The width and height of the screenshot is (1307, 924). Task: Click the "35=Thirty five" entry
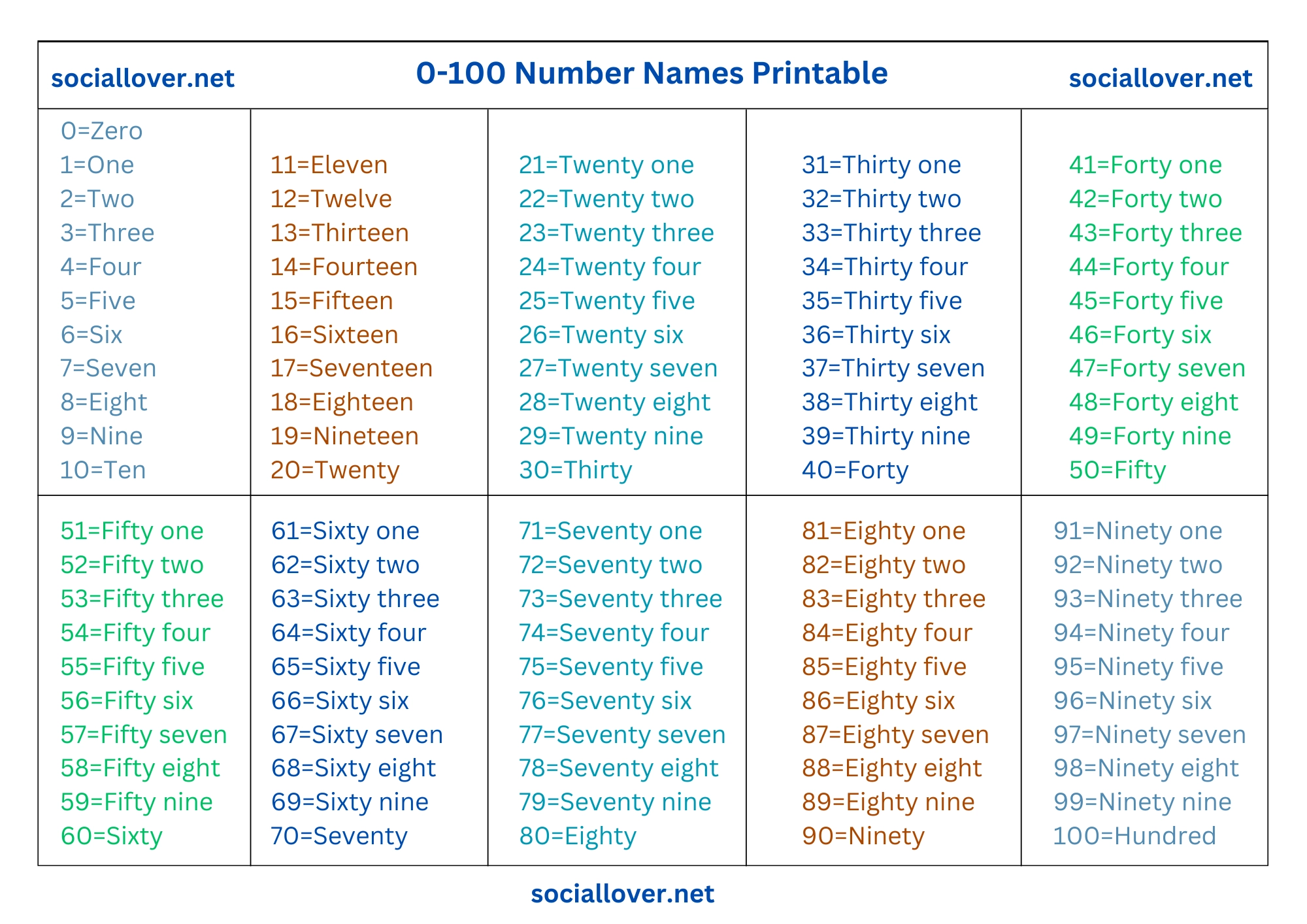882,301
